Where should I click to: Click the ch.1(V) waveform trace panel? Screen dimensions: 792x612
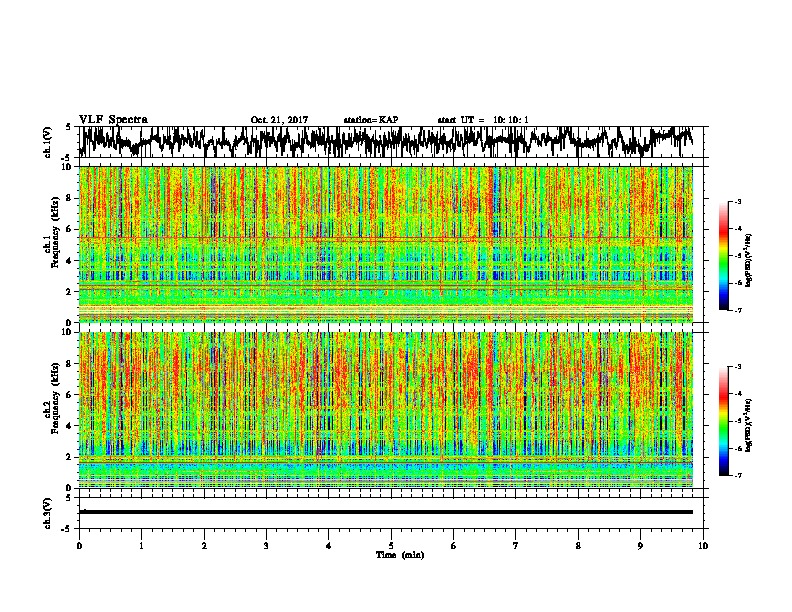pyautogui.click(x=391, y=142)
